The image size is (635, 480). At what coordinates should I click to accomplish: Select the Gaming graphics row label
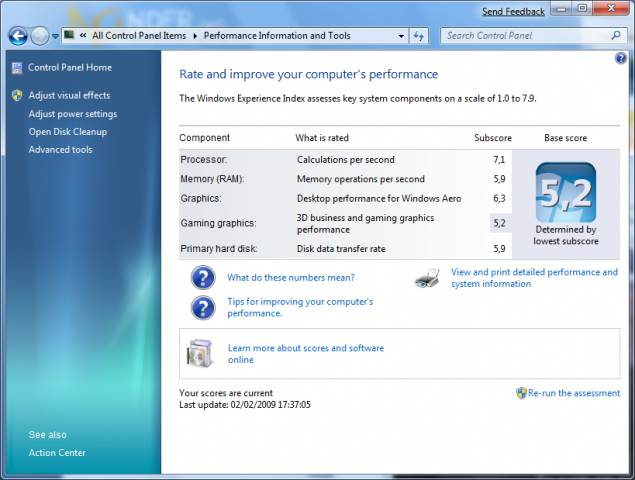click(218, 223)
